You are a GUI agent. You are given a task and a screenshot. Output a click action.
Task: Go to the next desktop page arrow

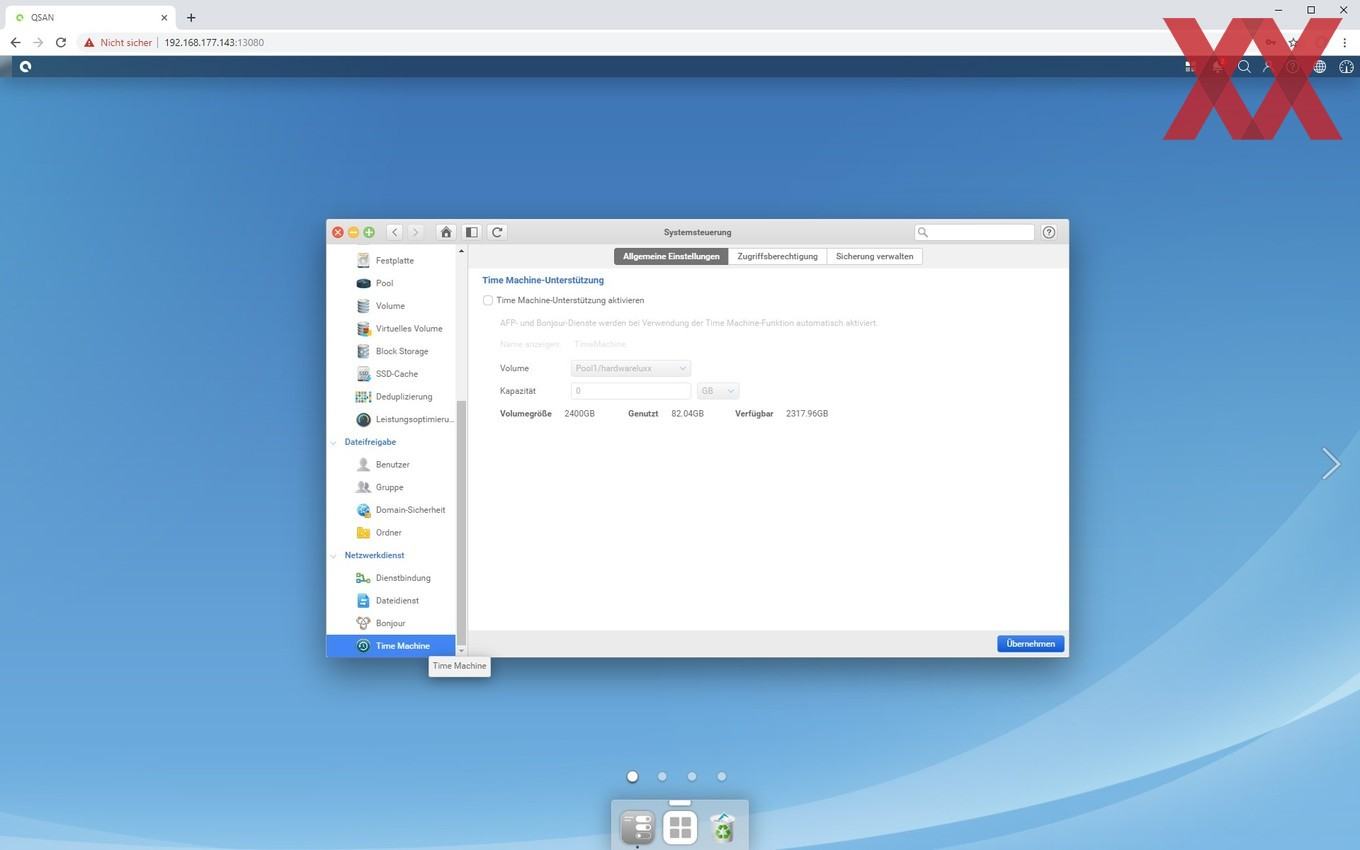point(1330,464)
